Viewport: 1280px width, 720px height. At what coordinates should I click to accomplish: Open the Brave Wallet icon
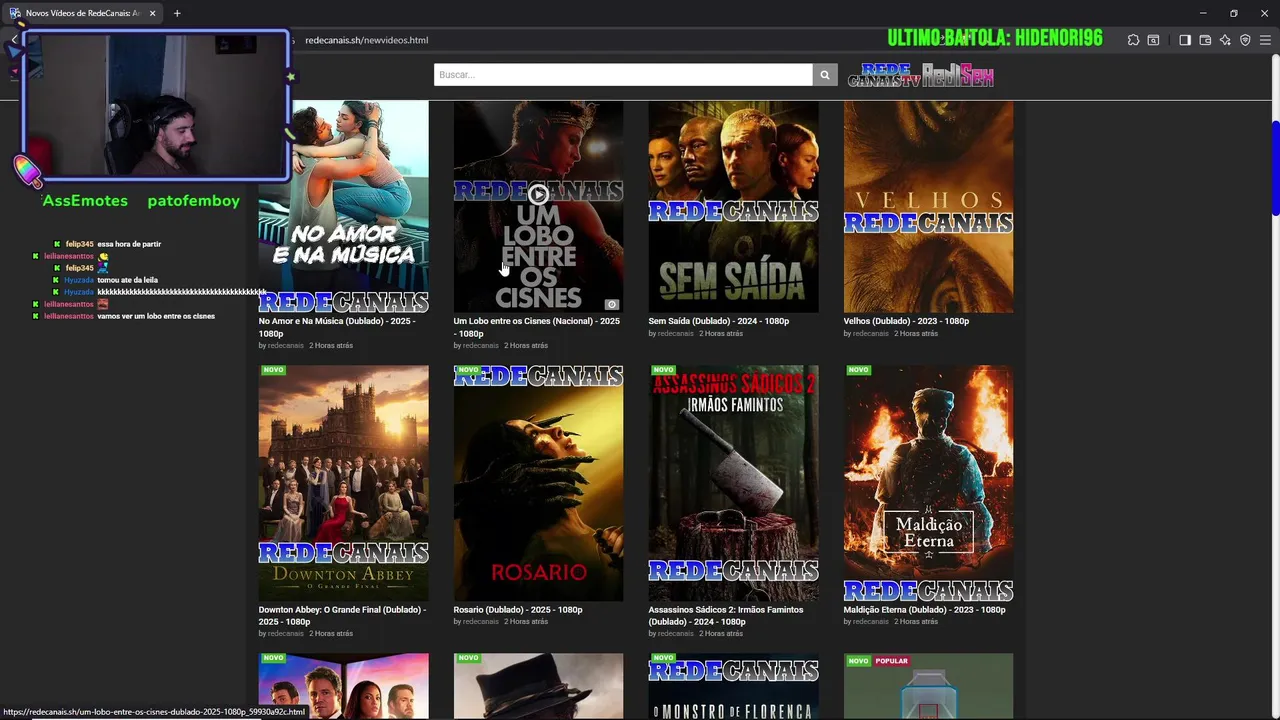(x=1205, y=40)
